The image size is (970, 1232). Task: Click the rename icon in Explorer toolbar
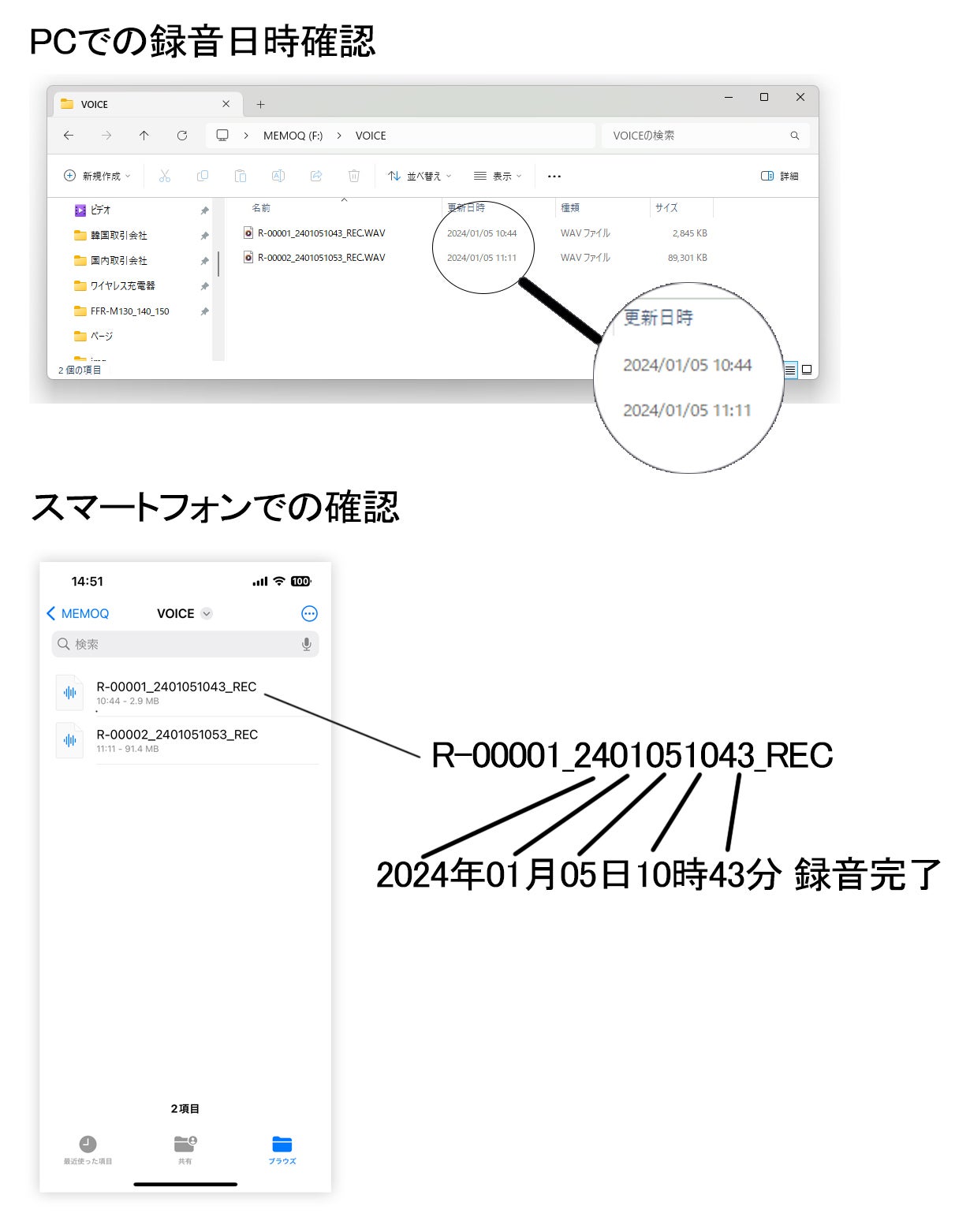278,176
